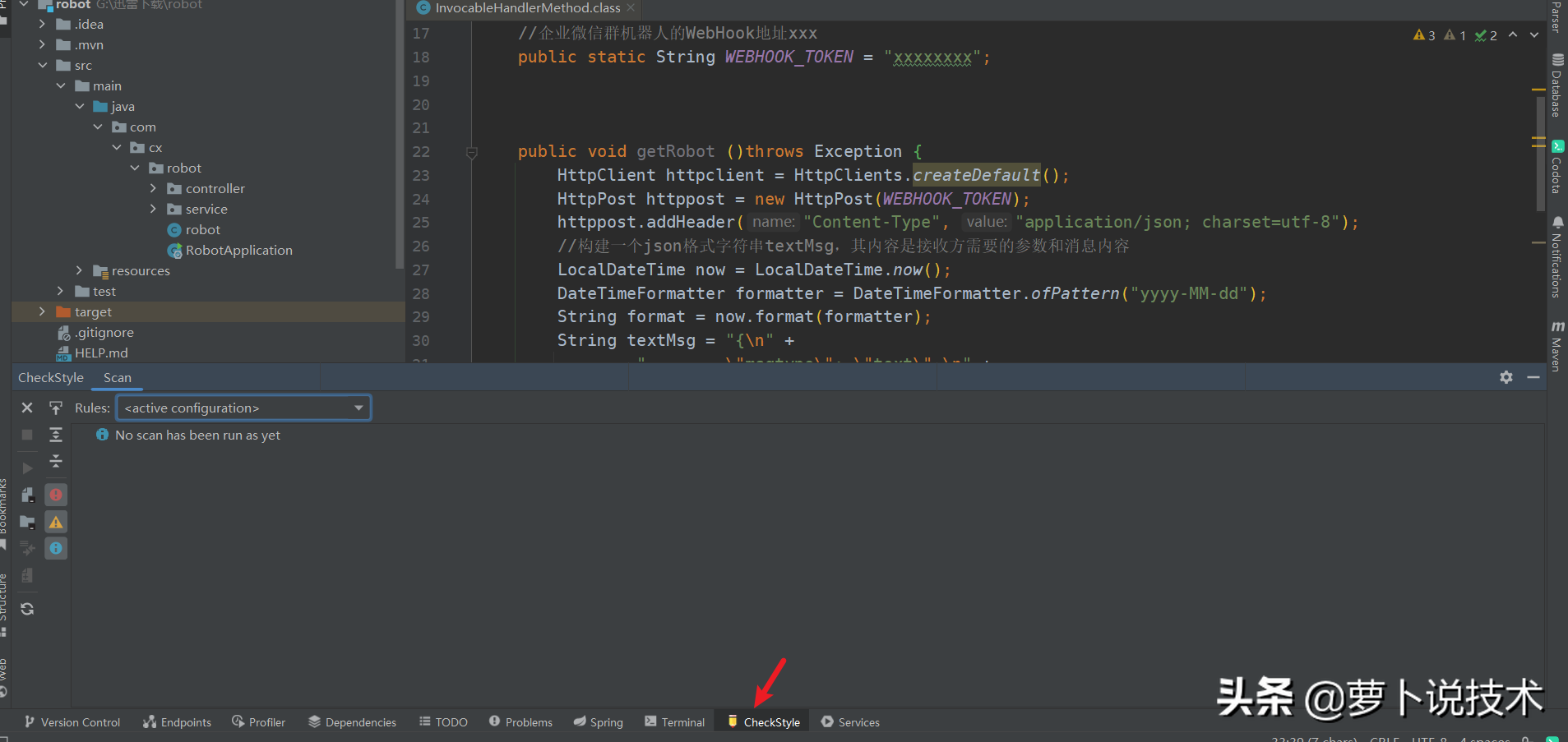Expand the test folder
Image resolution: width=1568 pixels, height=742 pixels.
point(61,291)
